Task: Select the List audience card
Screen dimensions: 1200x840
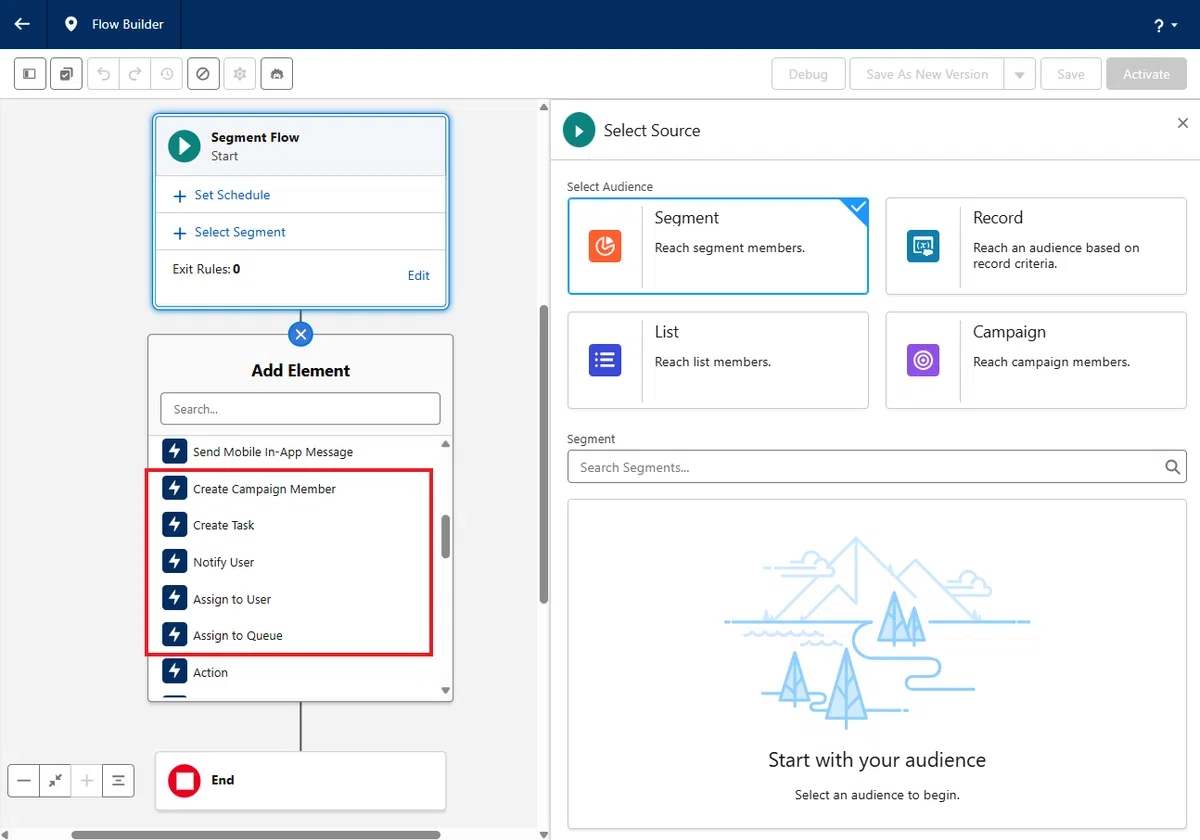Action: (718, 360)
